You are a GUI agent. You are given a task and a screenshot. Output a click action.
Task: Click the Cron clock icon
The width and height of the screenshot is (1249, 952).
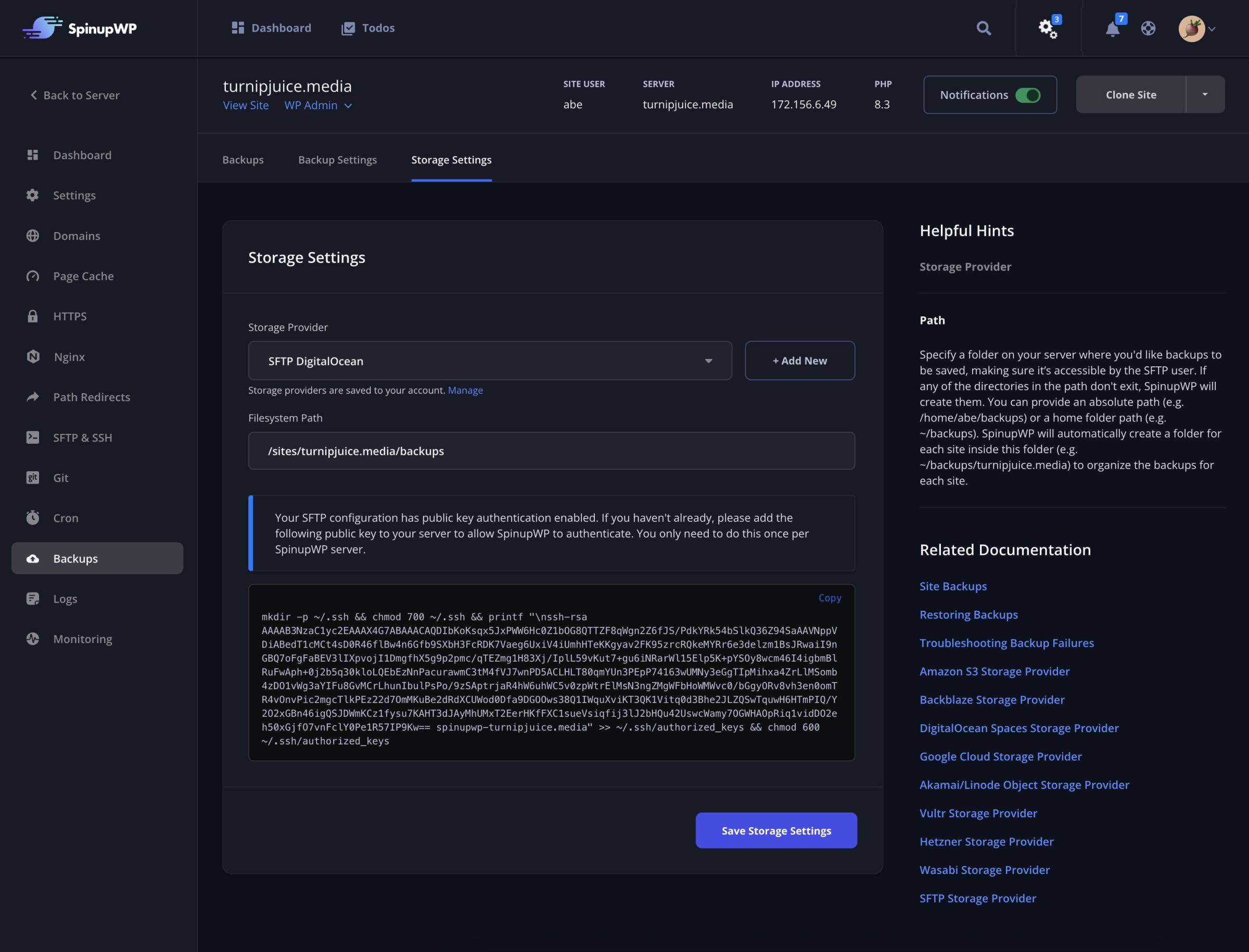point(33,518)
